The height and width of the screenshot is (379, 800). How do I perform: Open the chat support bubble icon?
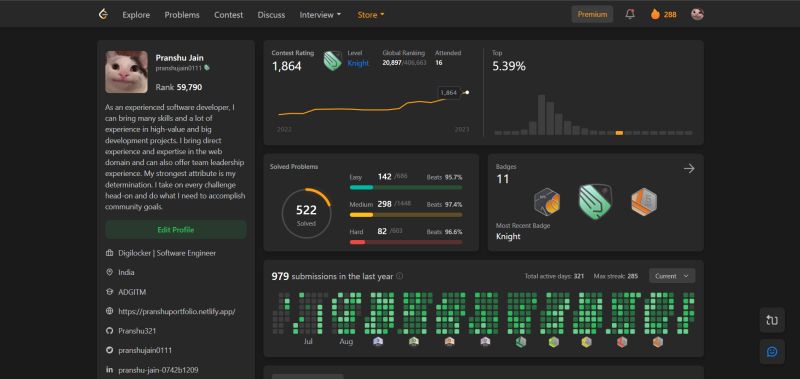(x=772, y=351)
